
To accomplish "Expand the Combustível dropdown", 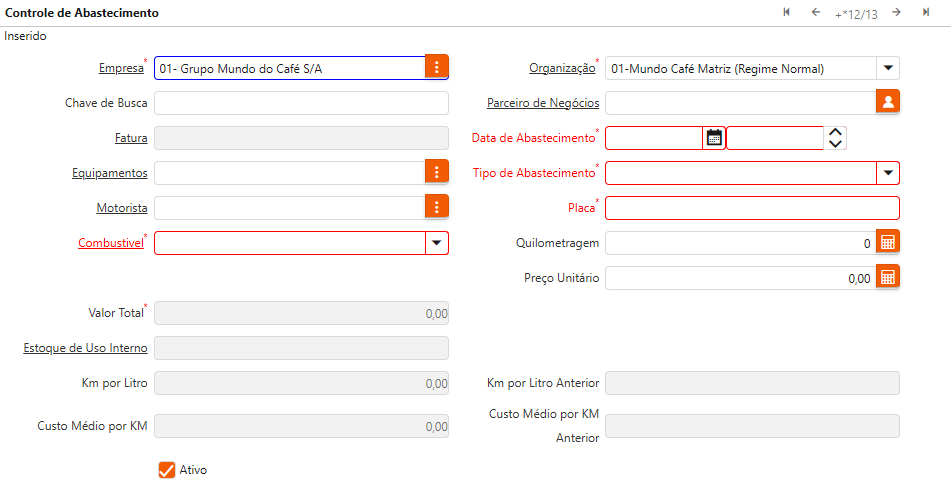I will (437, 243).
